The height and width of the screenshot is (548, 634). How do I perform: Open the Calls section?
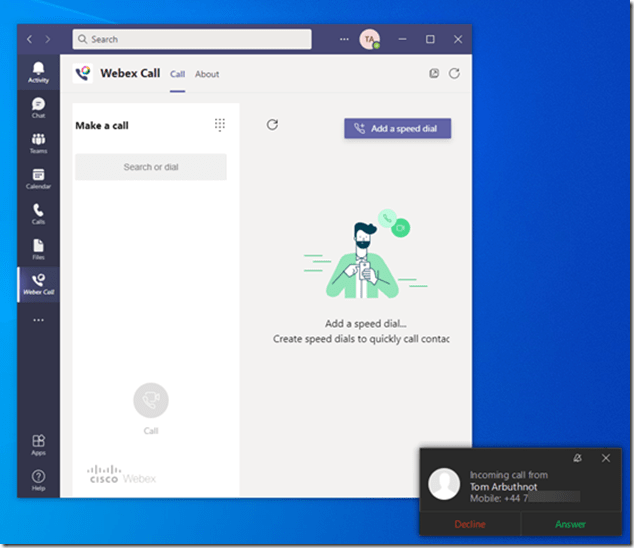pos(38,214)
